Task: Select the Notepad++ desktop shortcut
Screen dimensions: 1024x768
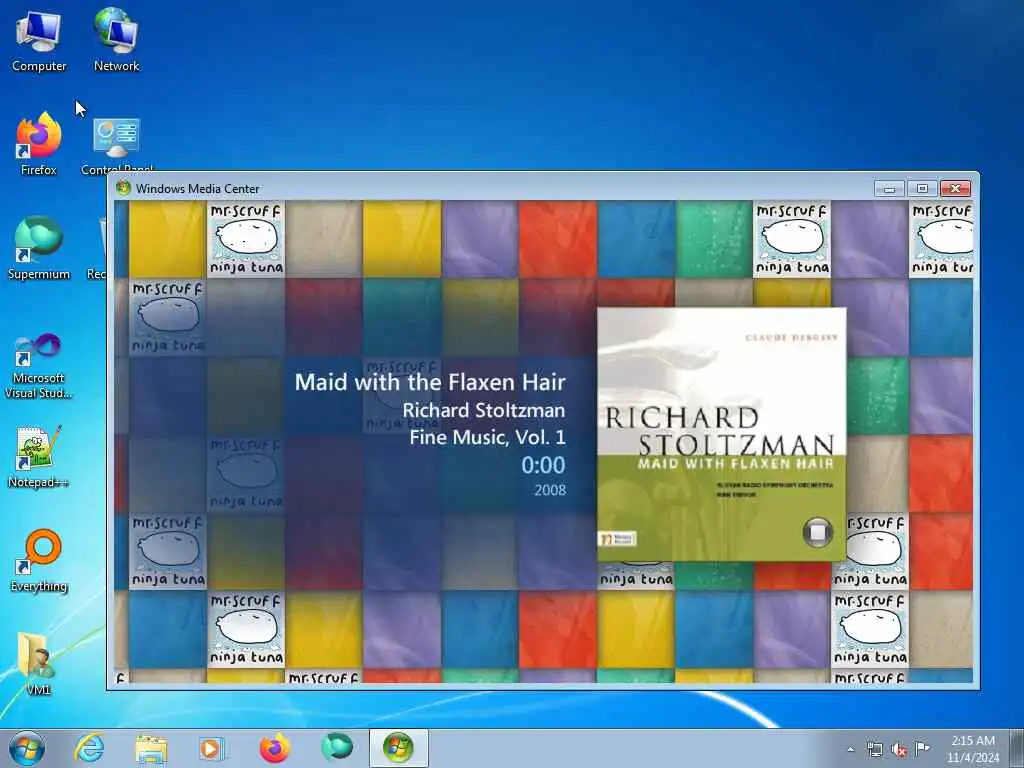Action: click(39, 456)
